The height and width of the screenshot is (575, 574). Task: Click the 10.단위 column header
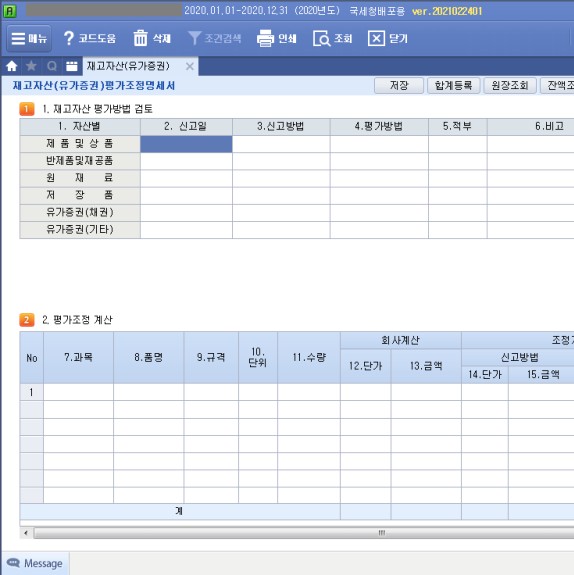(x=258, y=358)
